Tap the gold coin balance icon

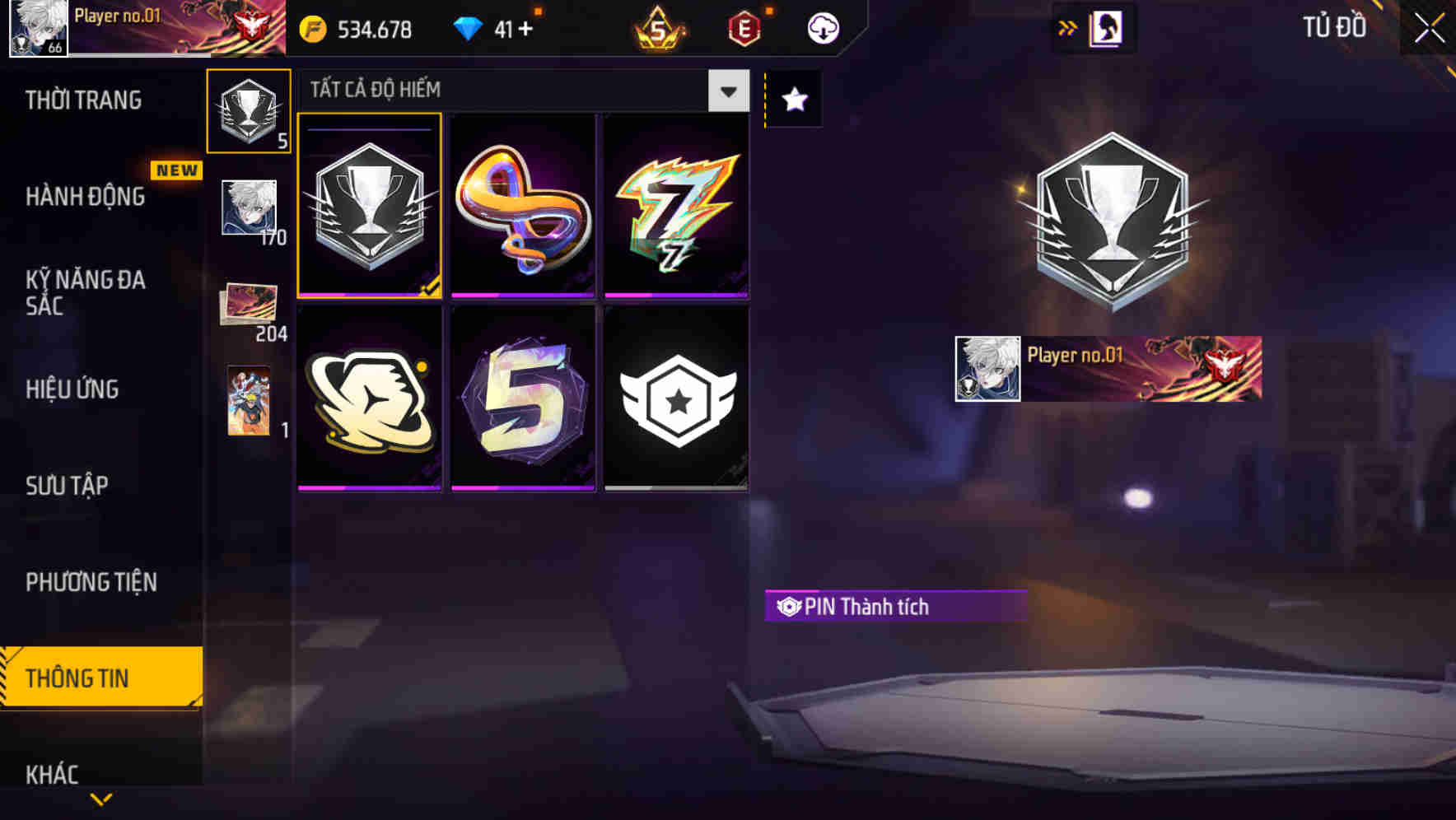[313, 30]
